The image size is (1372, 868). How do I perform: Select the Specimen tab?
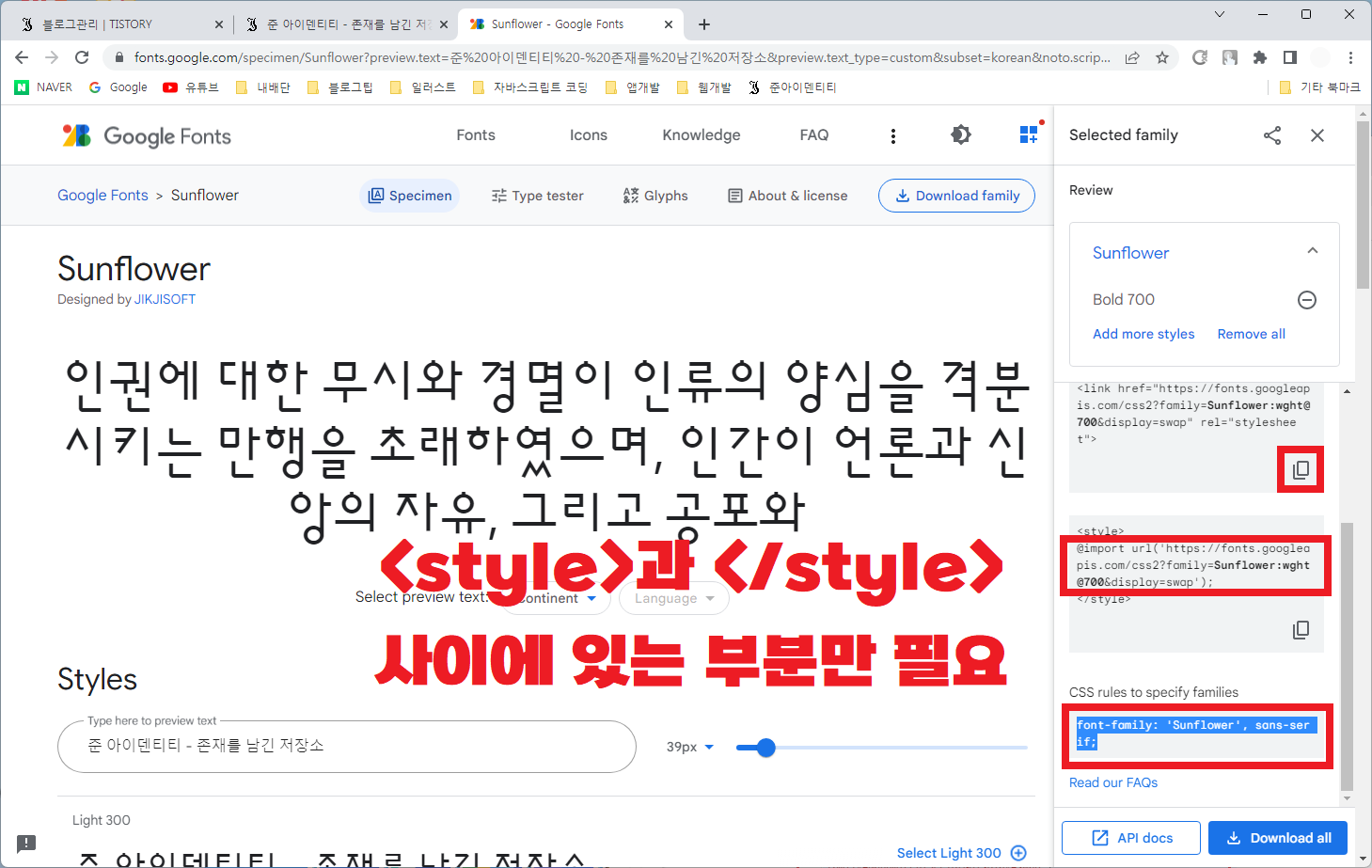tap(410, 196)
